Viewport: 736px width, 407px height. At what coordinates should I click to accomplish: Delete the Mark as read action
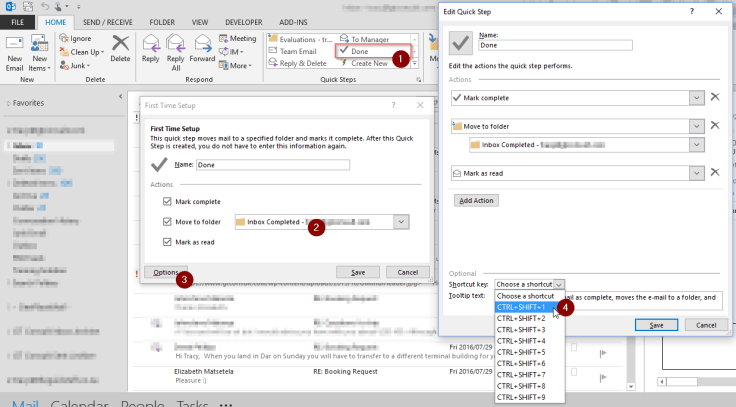[x=715, y=172]
